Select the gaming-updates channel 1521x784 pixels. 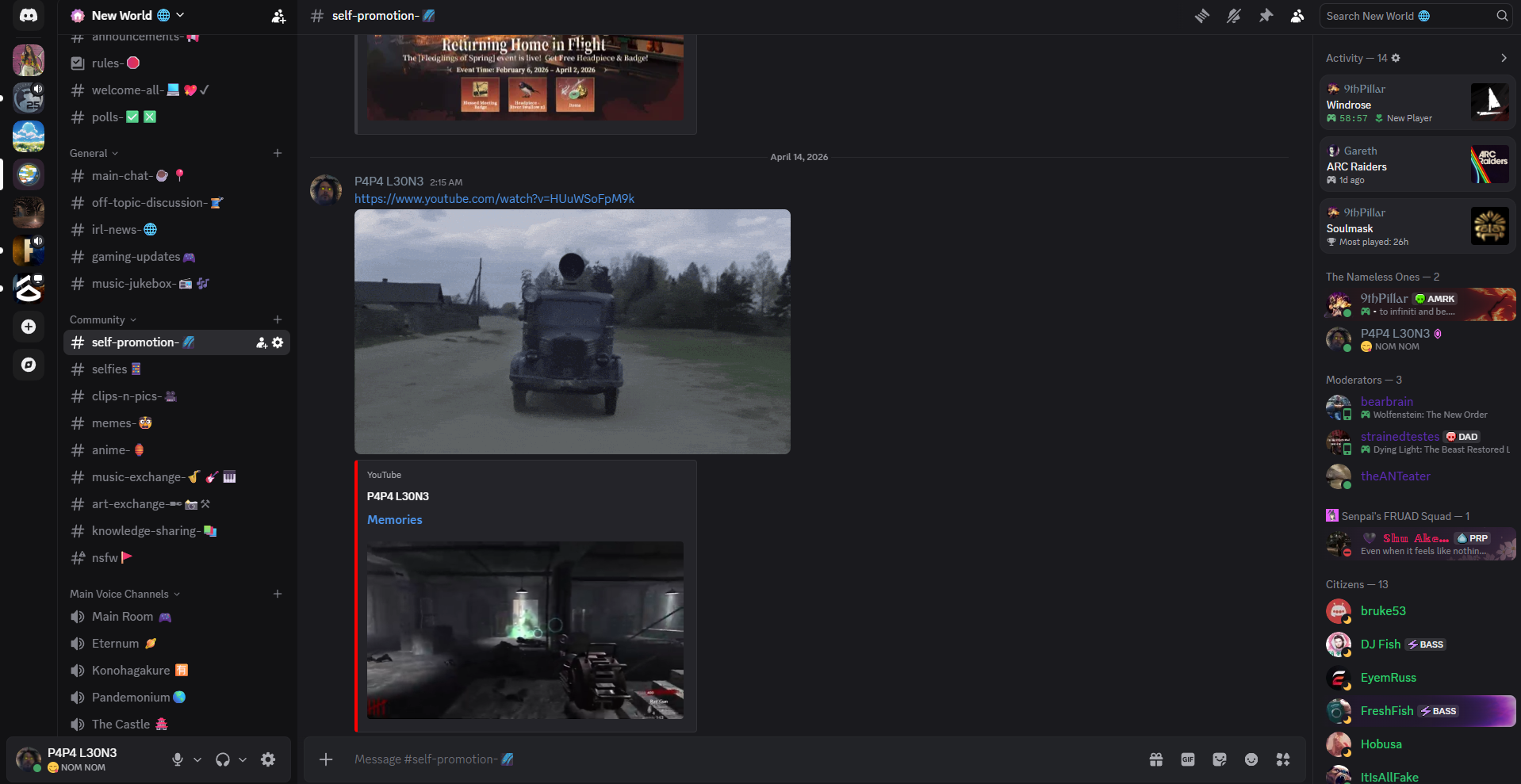pyautogui.click(x=177, y=257)
